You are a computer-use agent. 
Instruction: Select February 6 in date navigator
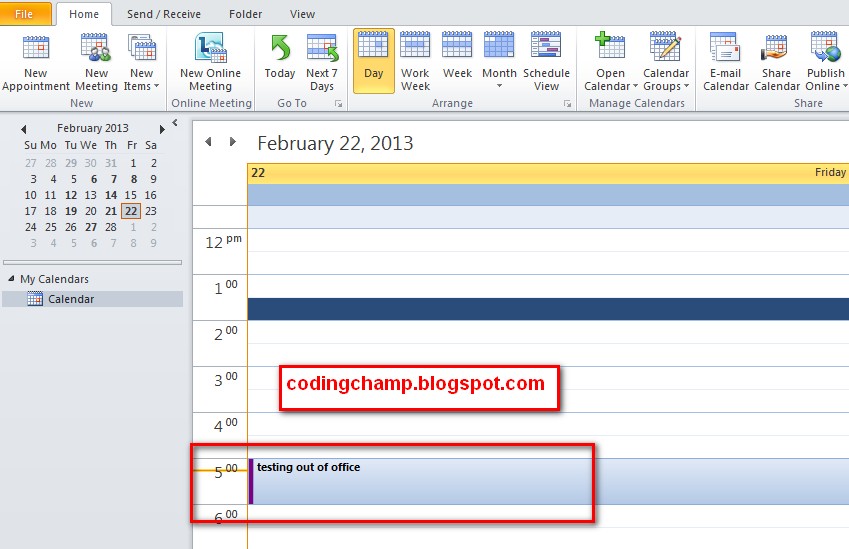[94, 179]
